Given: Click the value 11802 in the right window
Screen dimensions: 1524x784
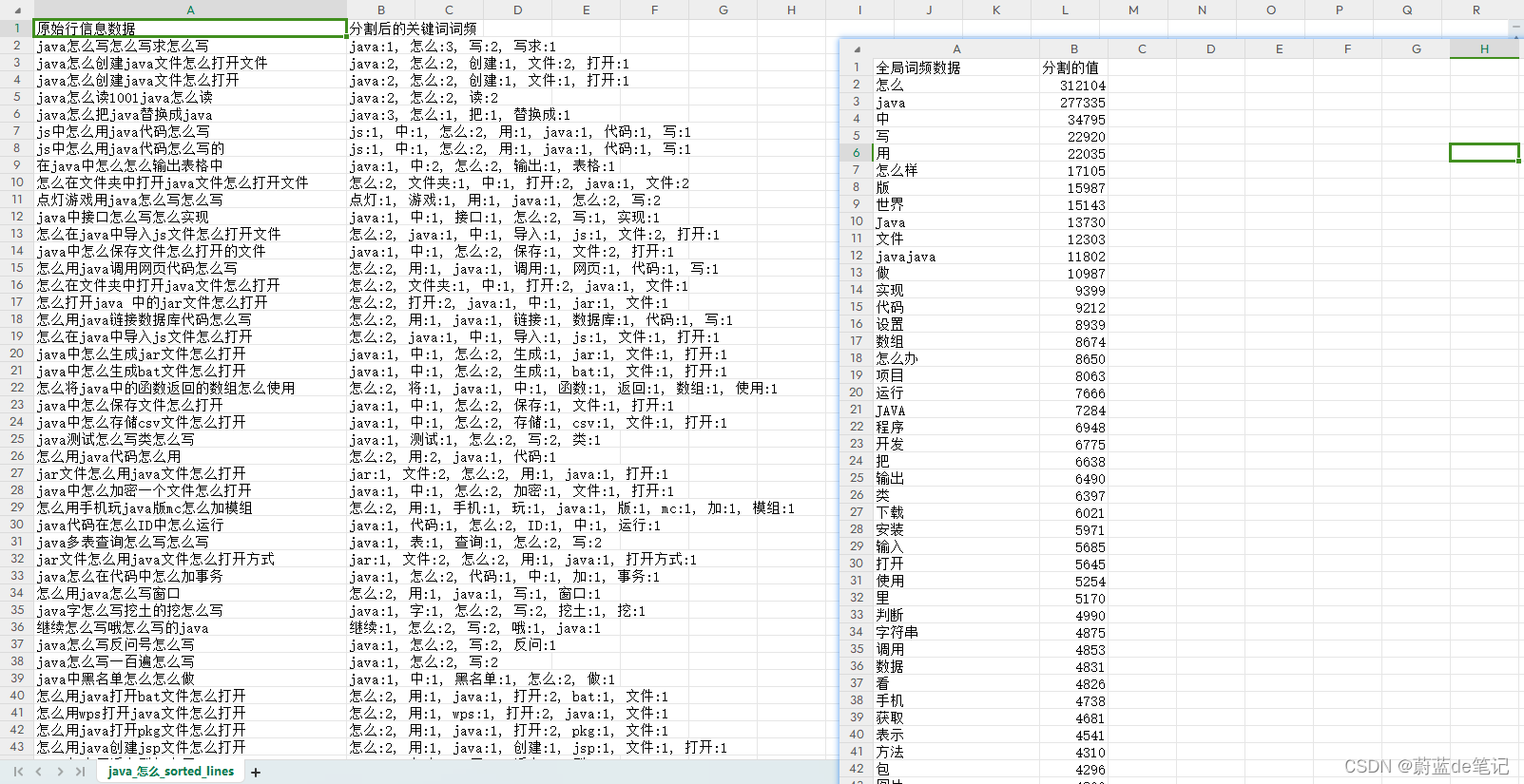Looking at the screenshot, I should tap(1074, 256).
